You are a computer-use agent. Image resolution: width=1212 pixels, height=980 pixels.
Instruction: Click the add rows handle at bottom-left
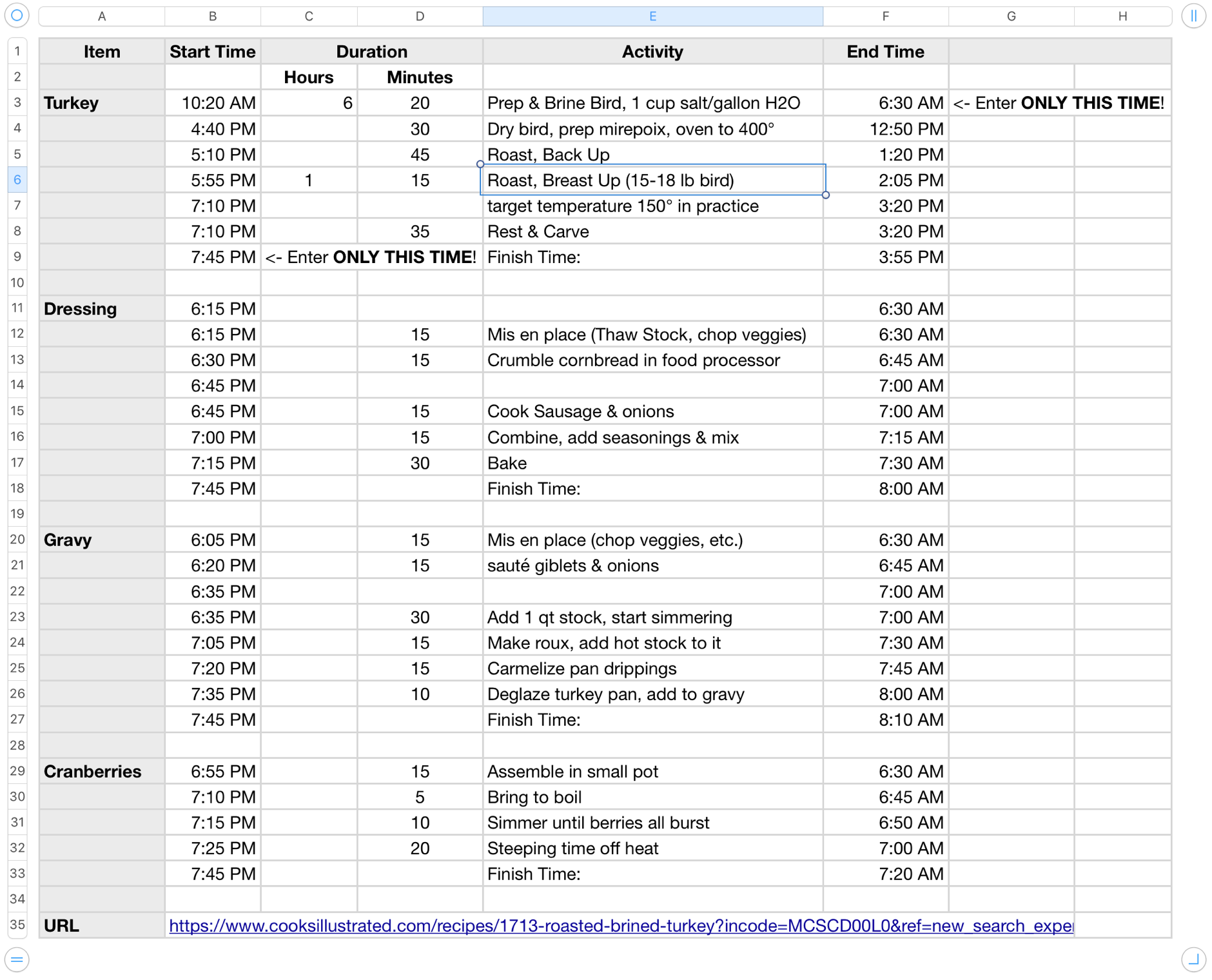(17, 959)
